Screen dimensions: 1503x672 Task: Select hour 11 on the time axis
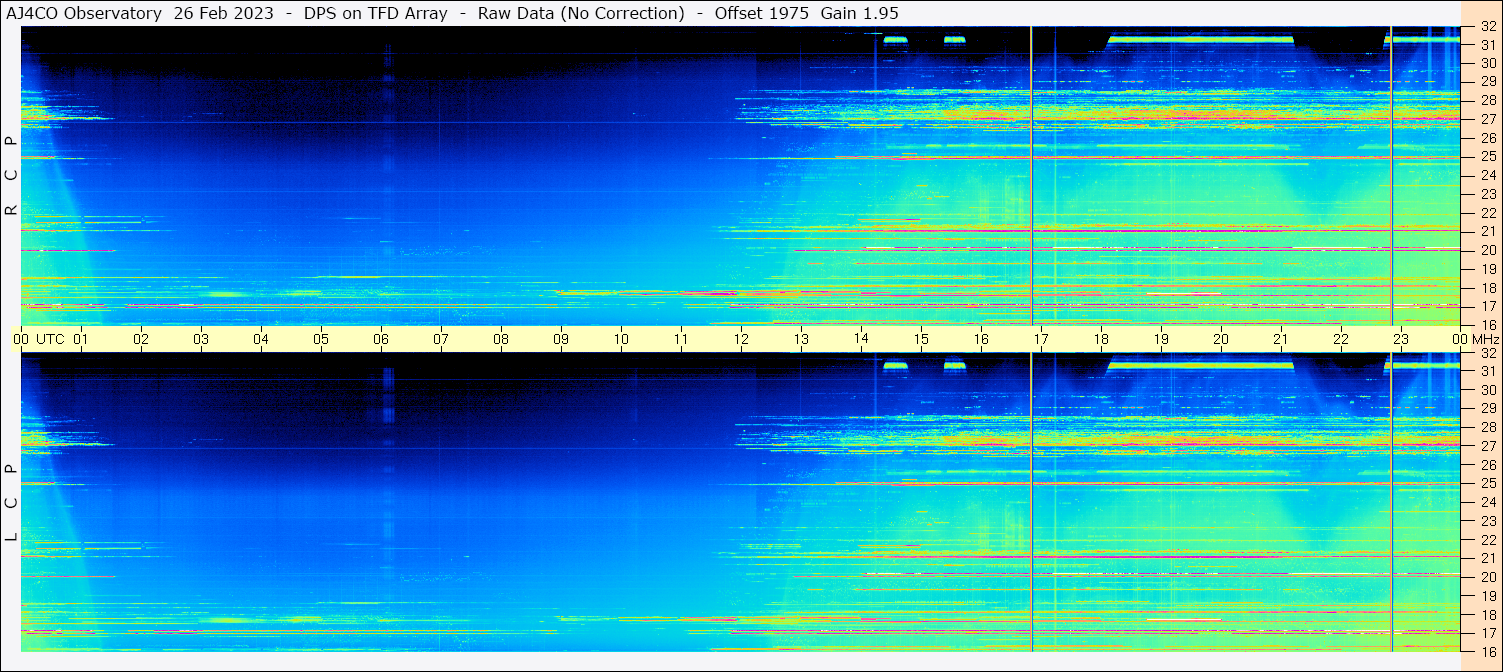click(681, 339)
